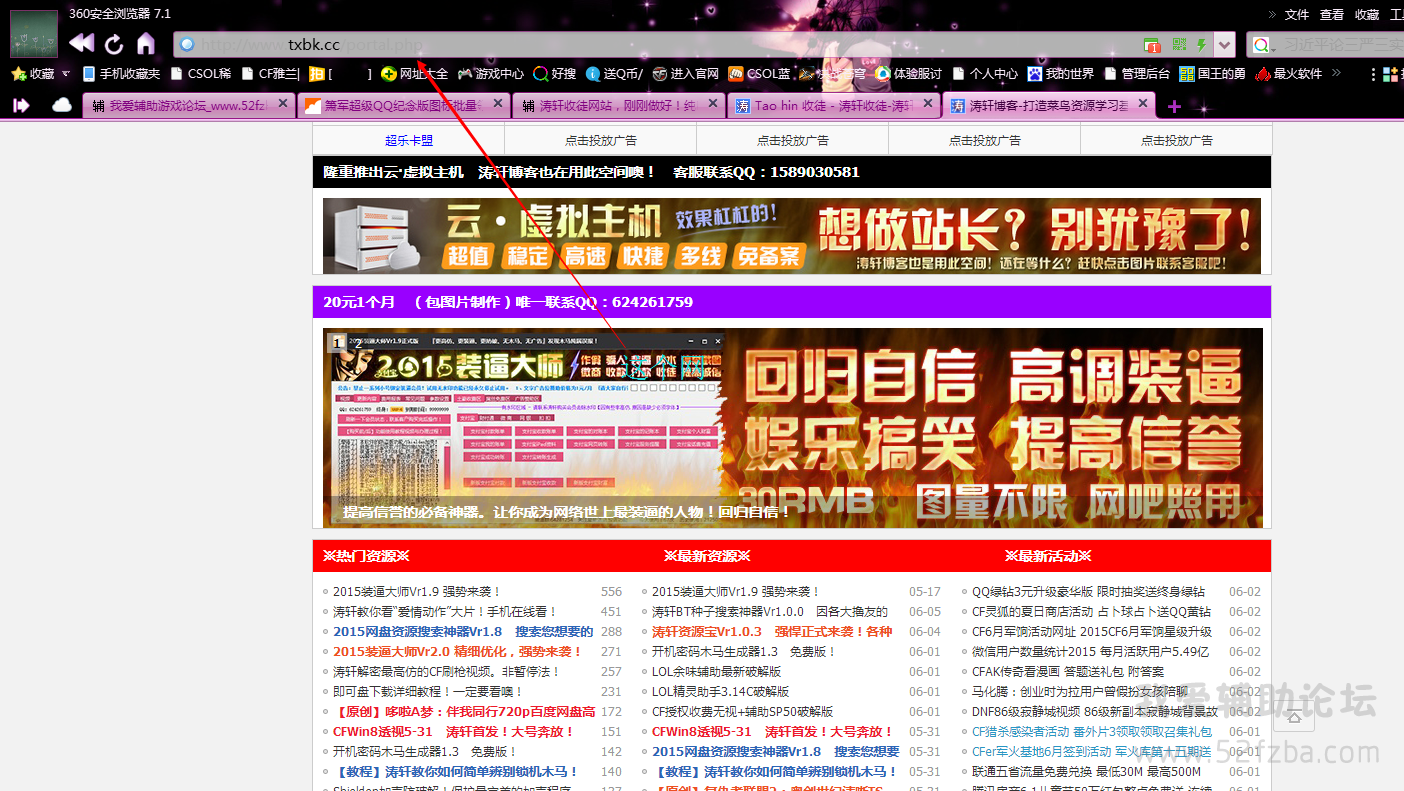Choose search engine from the search box icon
Screen dimensions: 1404x791
[x=1263, y=45]
